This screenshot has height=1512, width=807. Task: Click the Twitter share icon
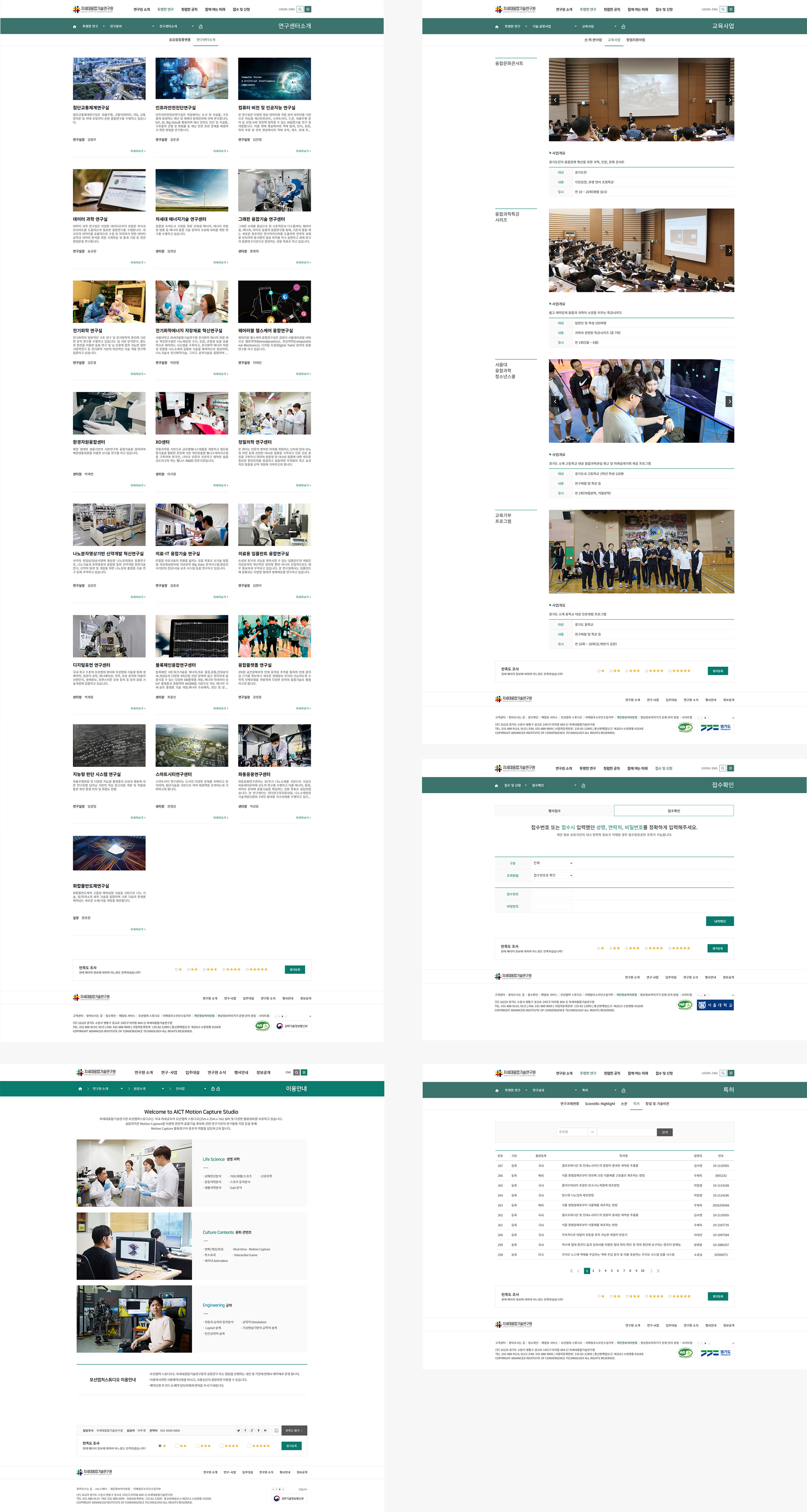[x=239, y=1430]
